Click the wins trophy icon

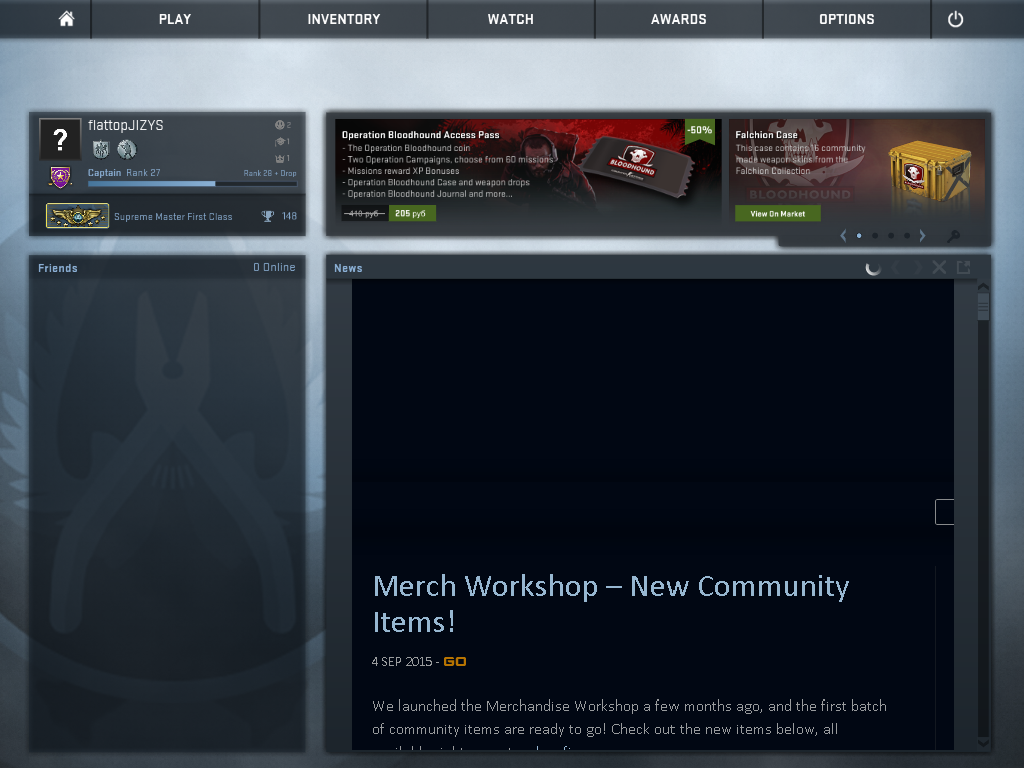point(268,216)
